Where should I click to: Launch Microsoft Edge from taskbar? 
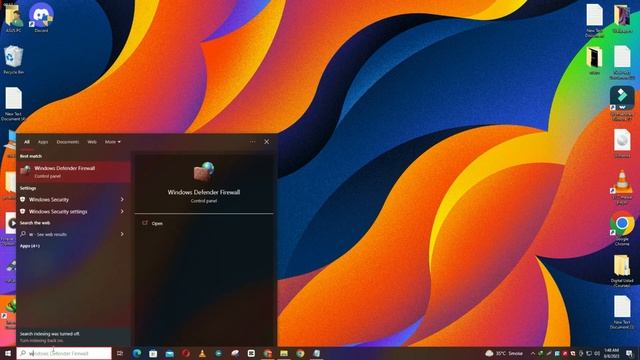tap(137, 353)
